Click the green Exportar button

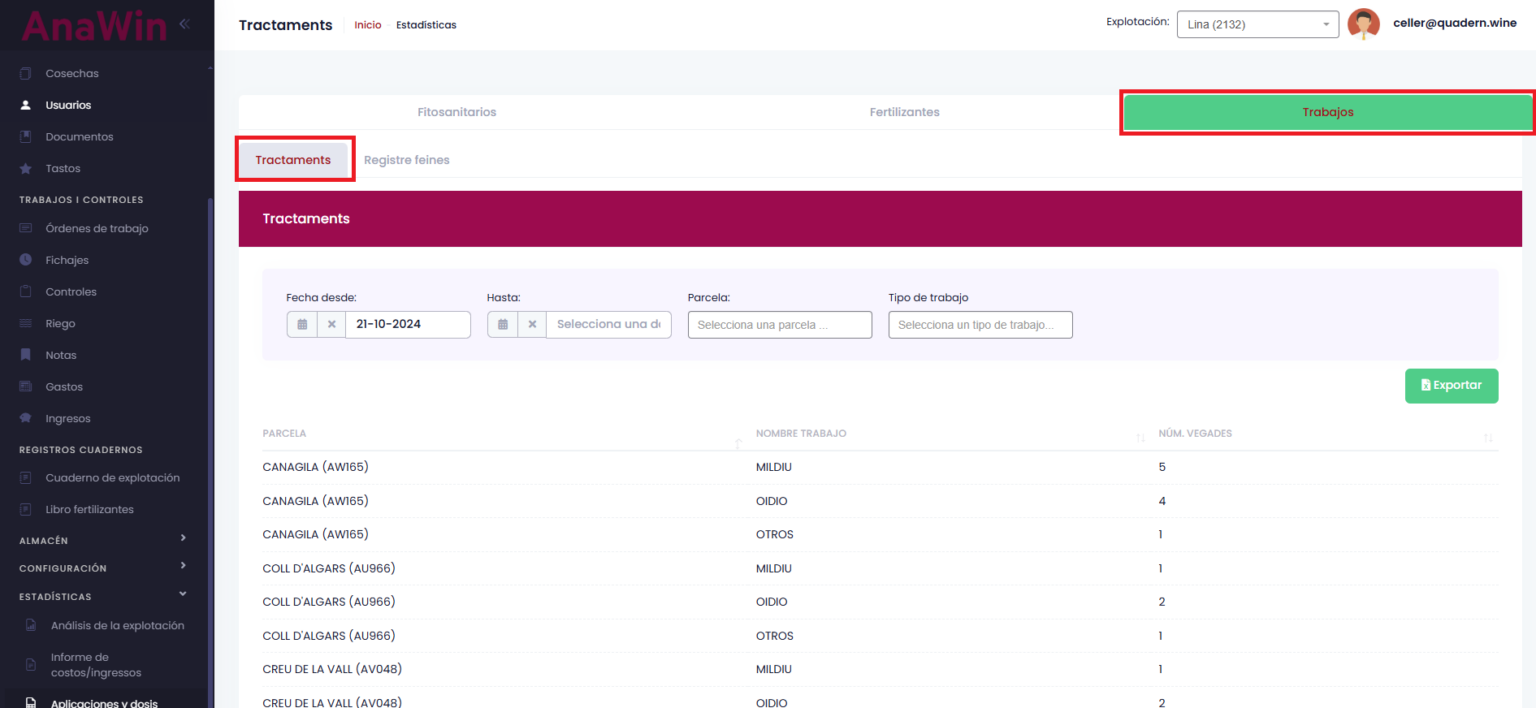pyautogui.click(x=1451, y=385)
